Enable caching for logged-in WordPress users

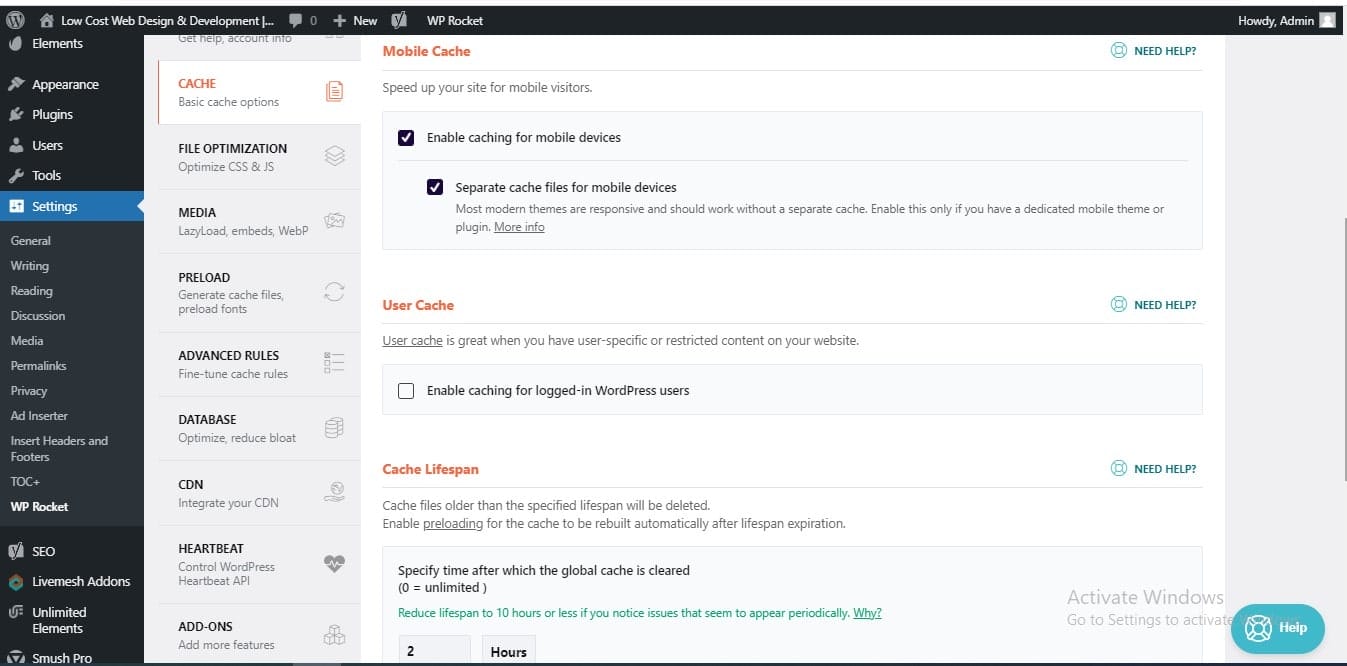406,391
